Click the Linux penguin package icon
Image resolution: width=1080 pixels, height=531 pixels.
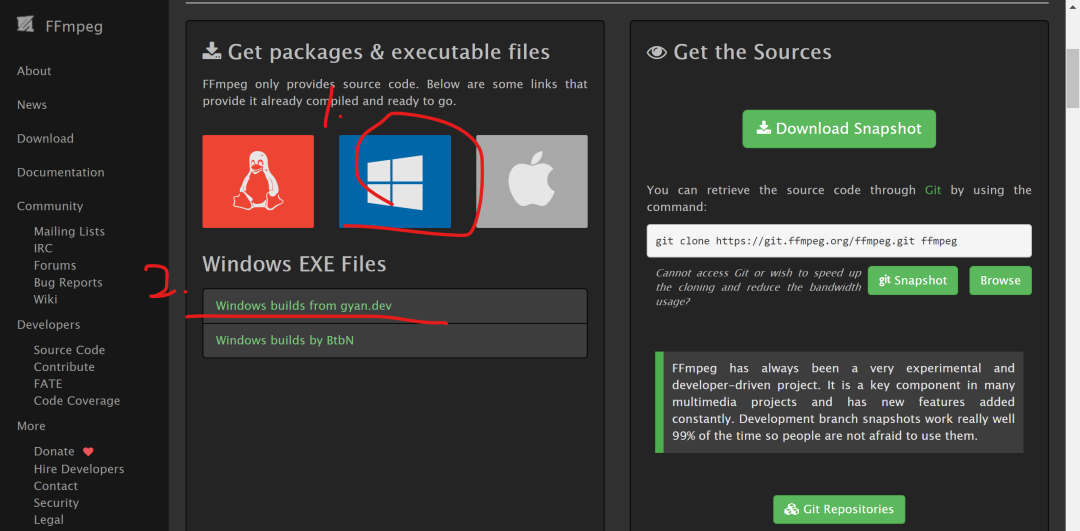[x=258, y=181]
